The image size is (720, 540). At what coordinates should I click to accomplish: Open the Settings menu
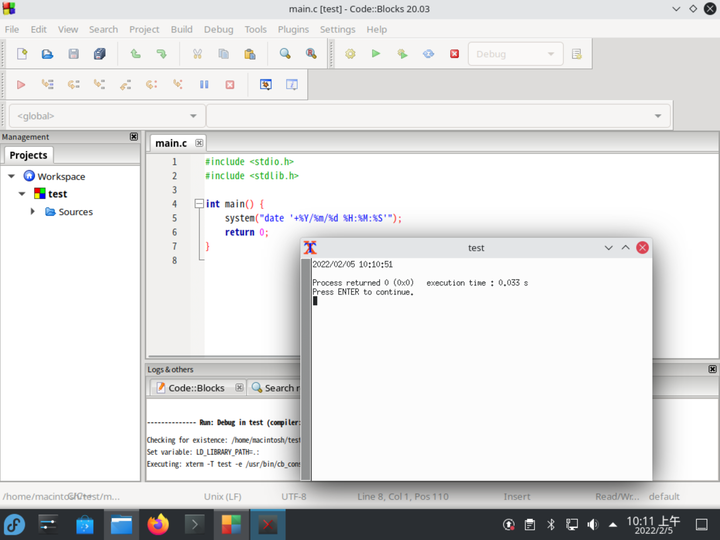point(338,29)
